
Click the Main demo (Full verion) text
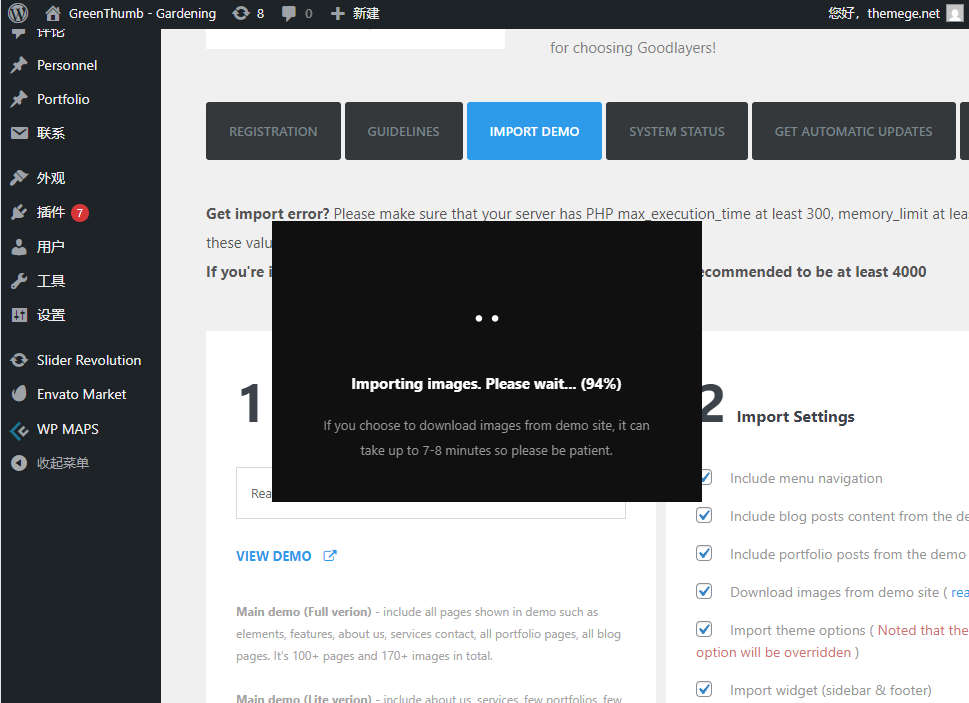(303, 612)
